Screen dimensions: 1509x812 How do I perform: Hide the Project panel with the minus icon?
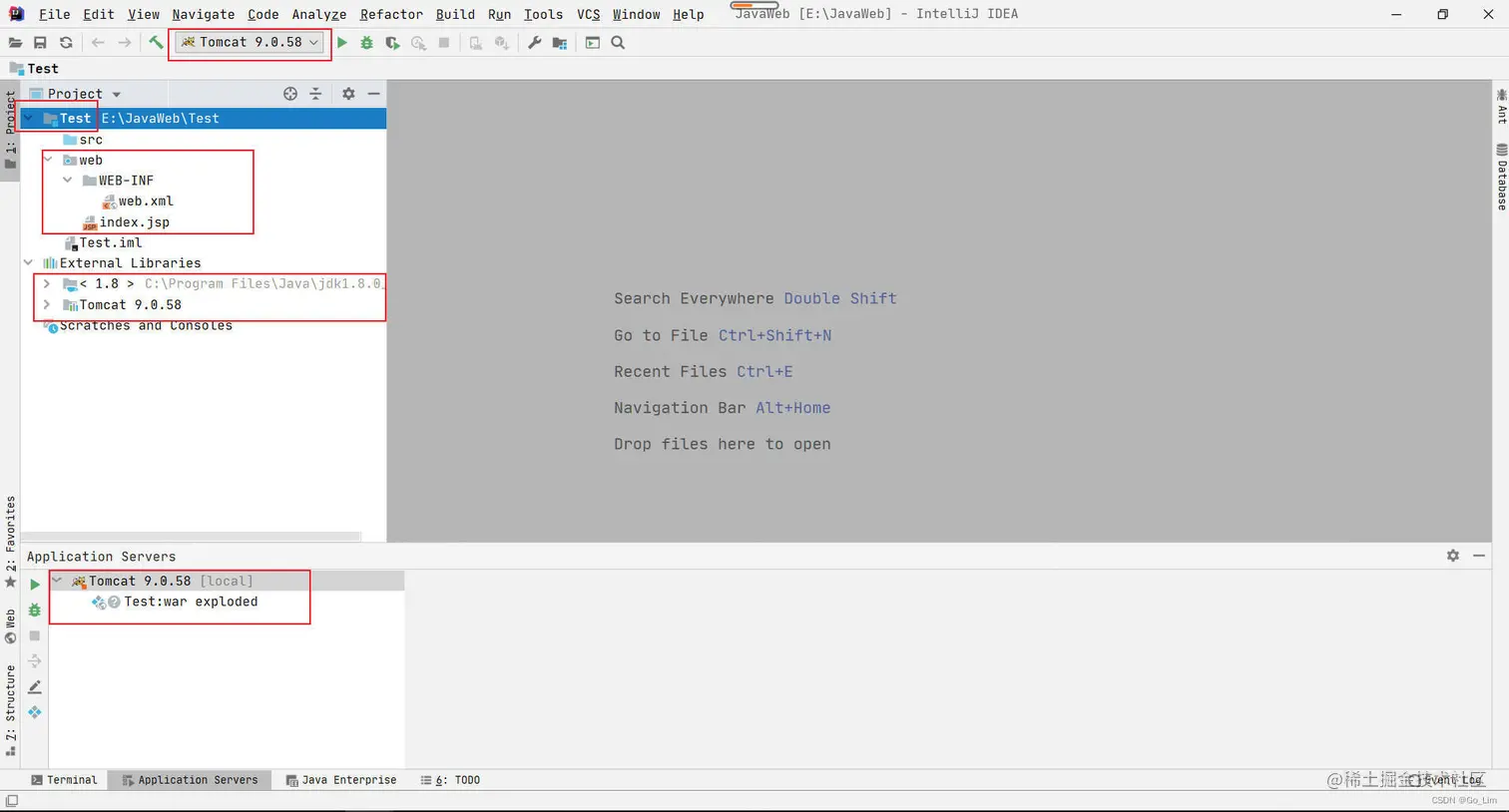point(374,94)
